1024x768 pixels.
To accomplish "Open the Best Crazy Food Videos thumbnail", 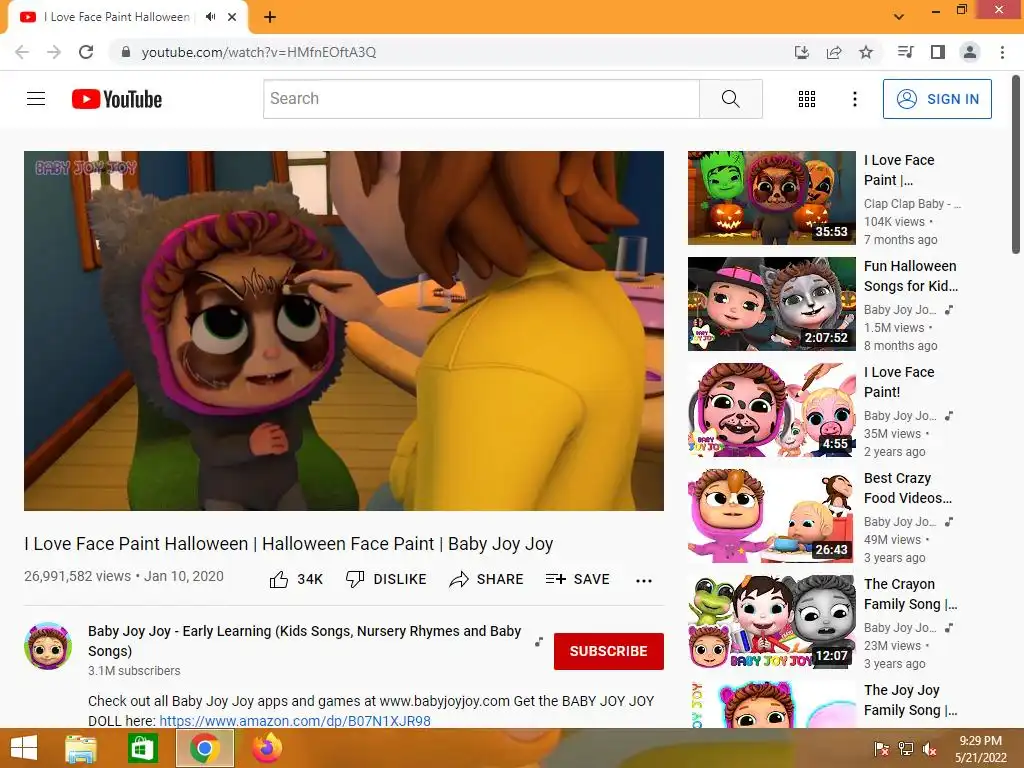I will [x=771, y=516].
